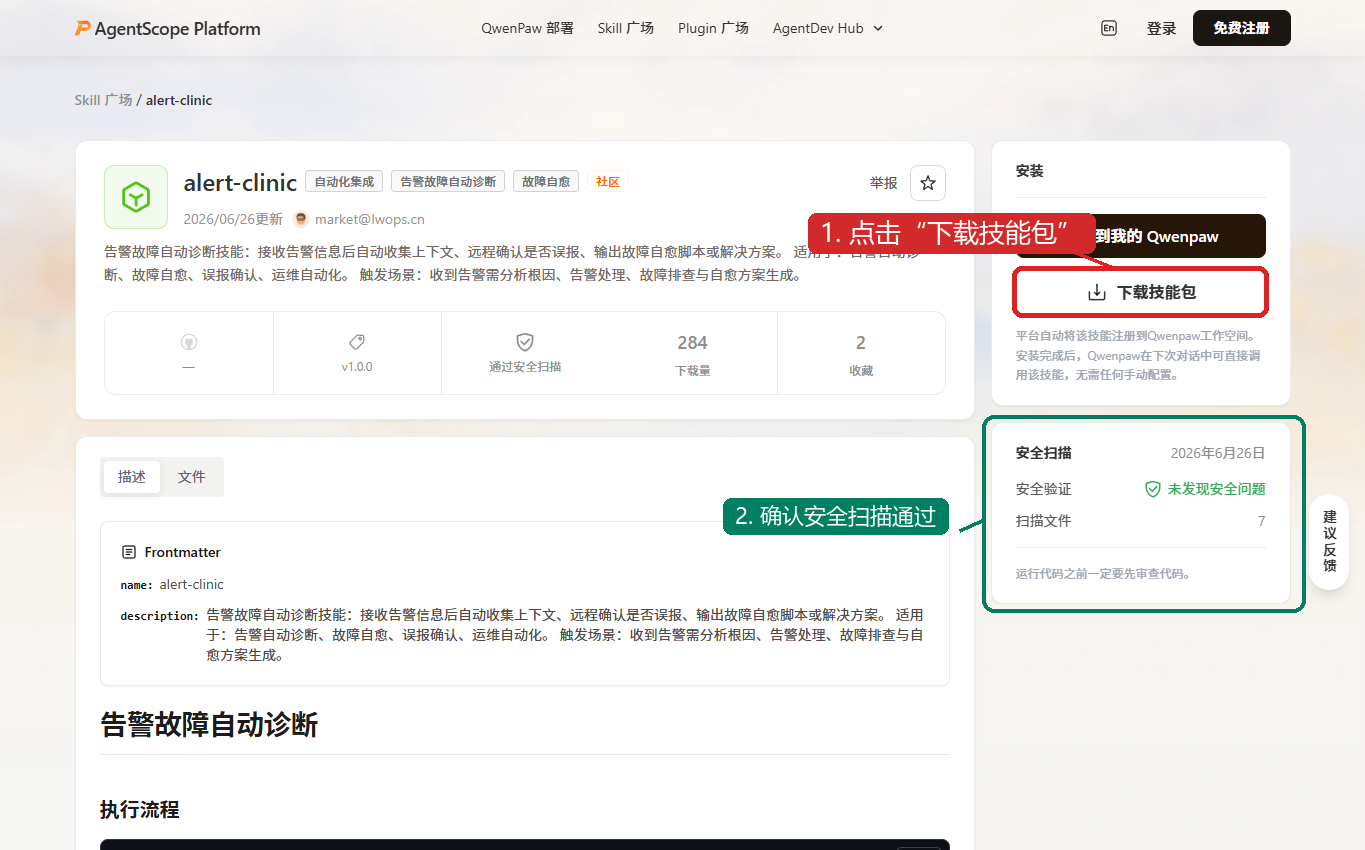Click the name value alert-clinic in Frontmatter
This screenshot has width=1365, height=850.
(192, 584)
